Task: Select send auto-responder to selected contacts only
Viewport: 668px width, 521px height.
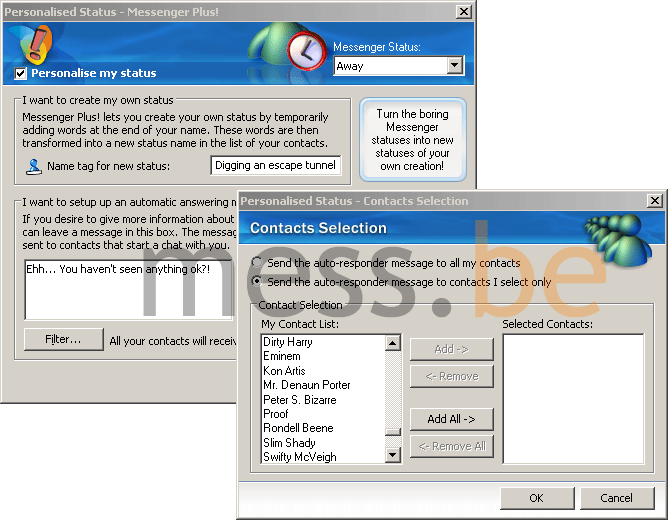Action: (258, 282)
